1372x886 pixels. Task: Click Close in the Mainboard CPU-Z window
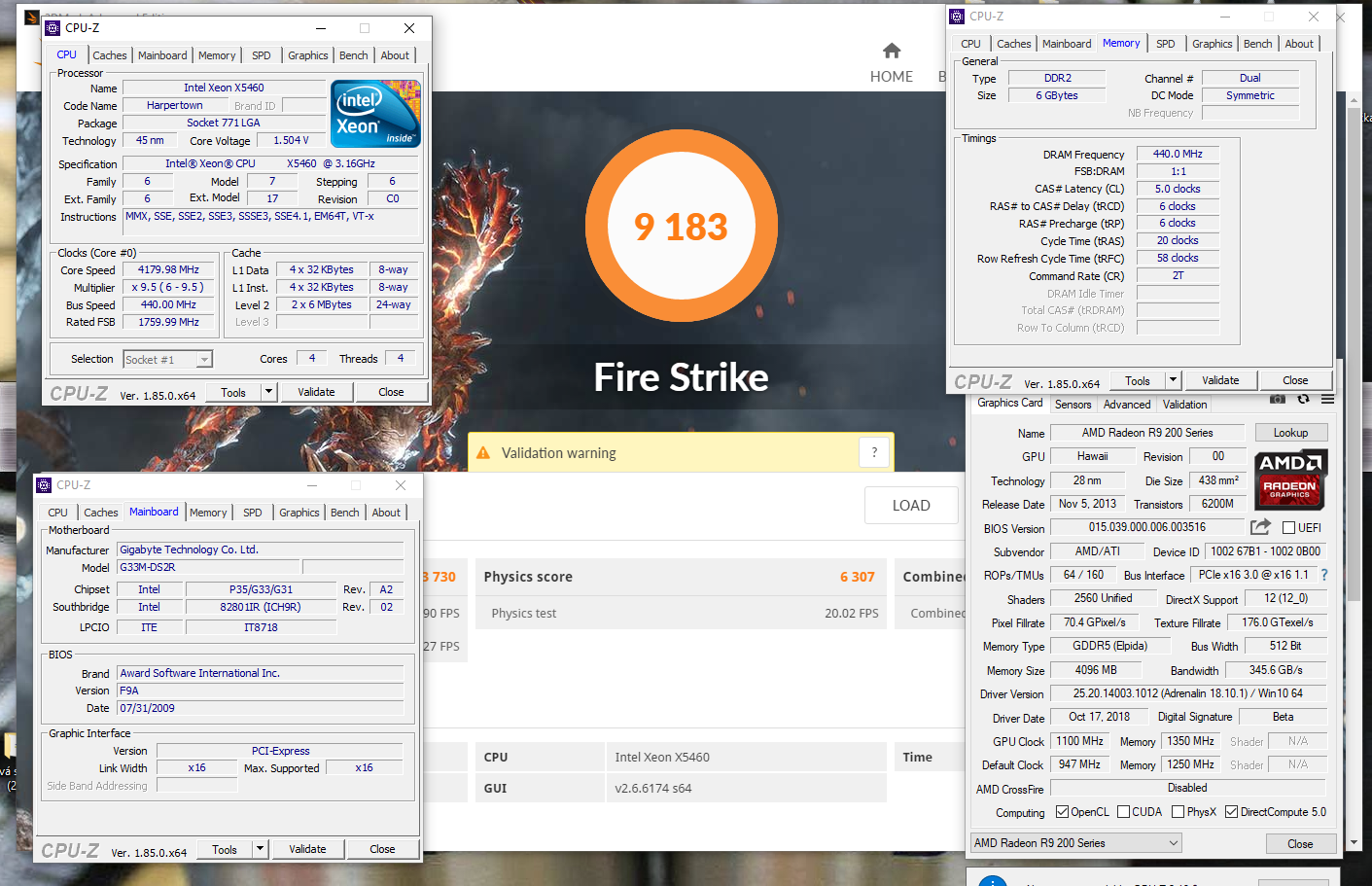click(382, 849)
